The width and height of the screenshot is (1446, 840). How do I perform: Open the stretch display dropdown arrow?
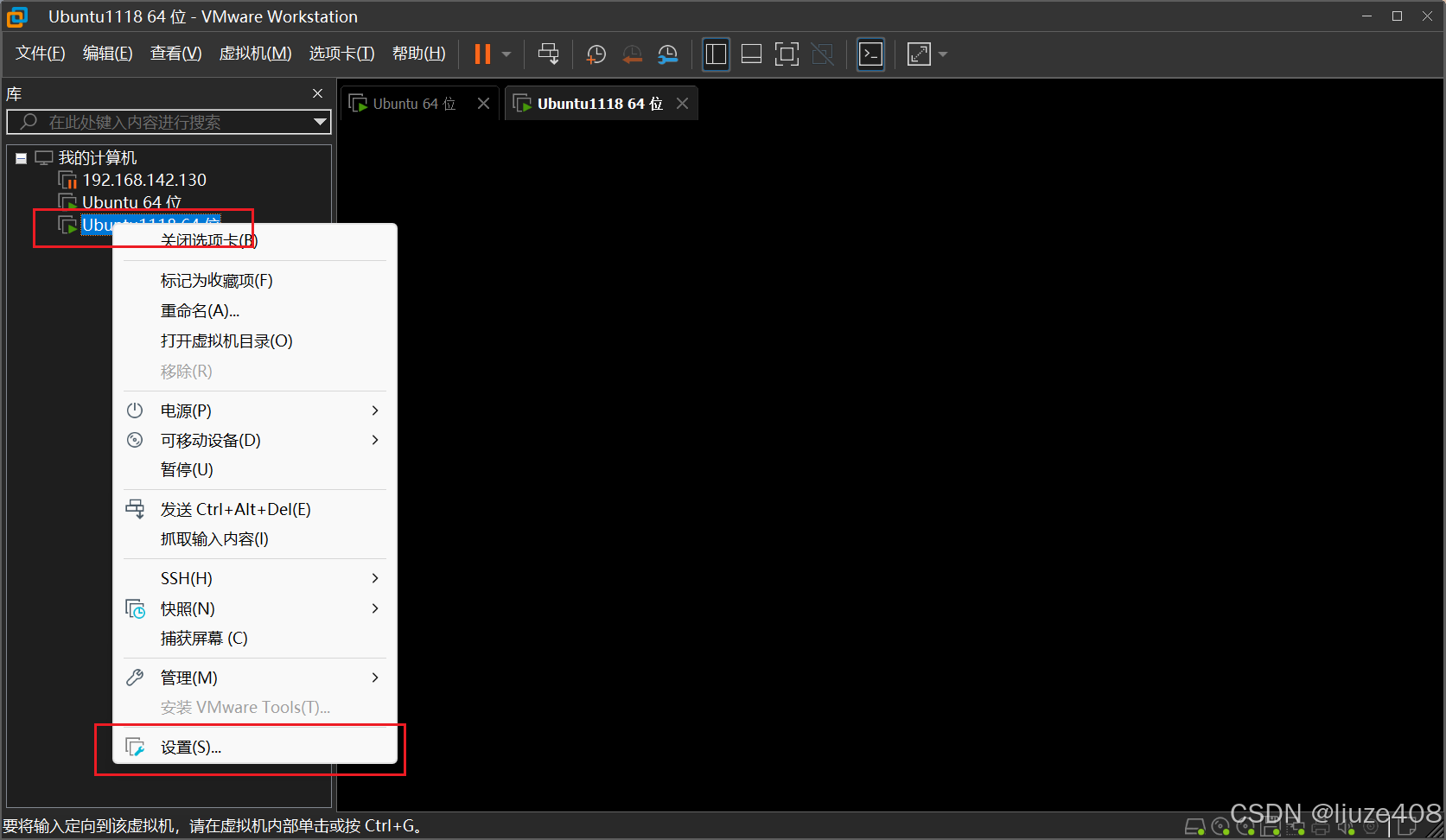click(943, 54)
